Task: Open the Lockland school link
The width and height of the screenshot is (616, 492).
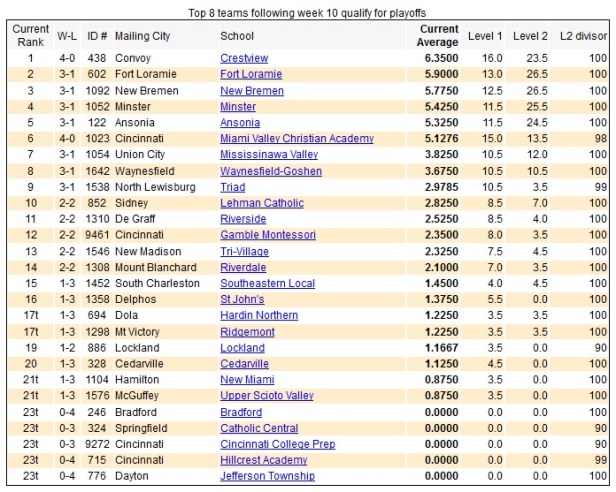Action: (242, 348)
